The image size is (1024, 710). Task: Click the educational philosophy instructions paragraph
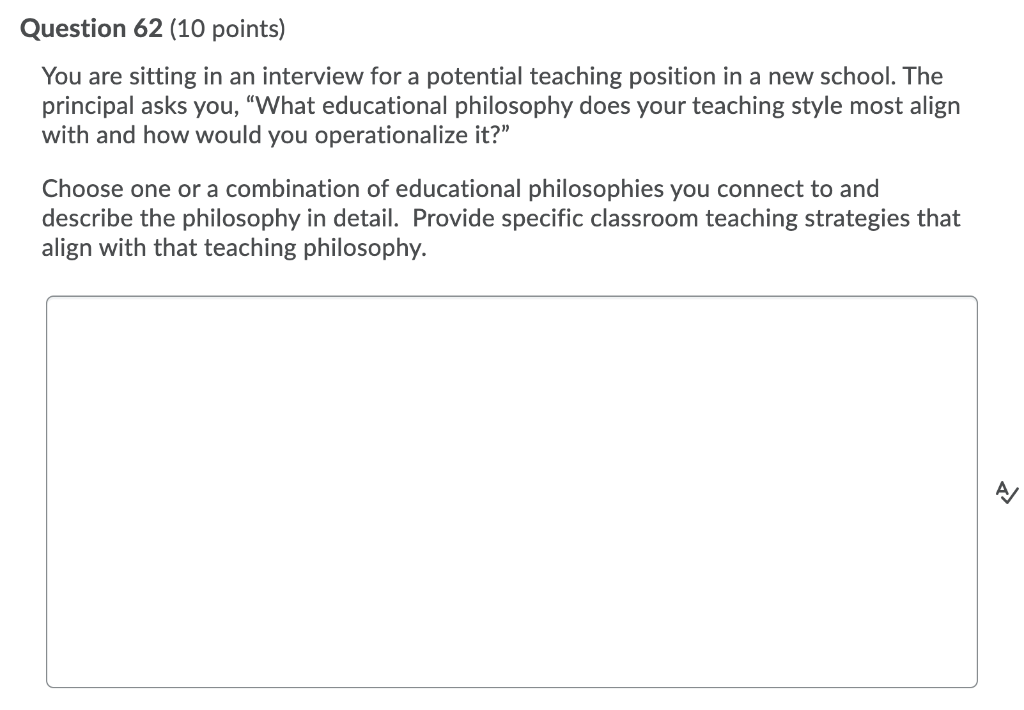(500, 217)
